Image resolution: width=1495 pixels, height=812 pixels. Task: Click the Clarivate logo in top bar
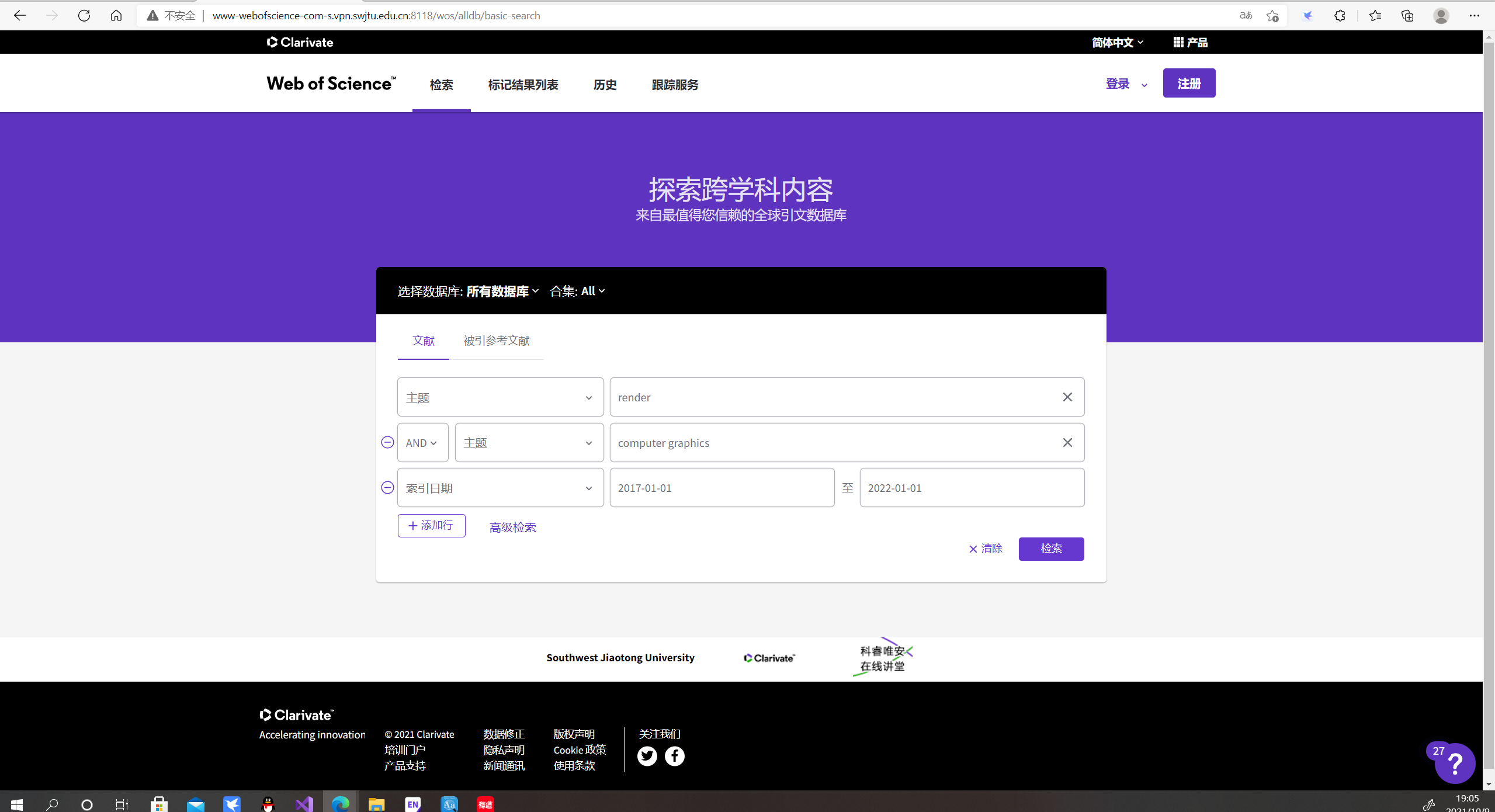point(300,42)
